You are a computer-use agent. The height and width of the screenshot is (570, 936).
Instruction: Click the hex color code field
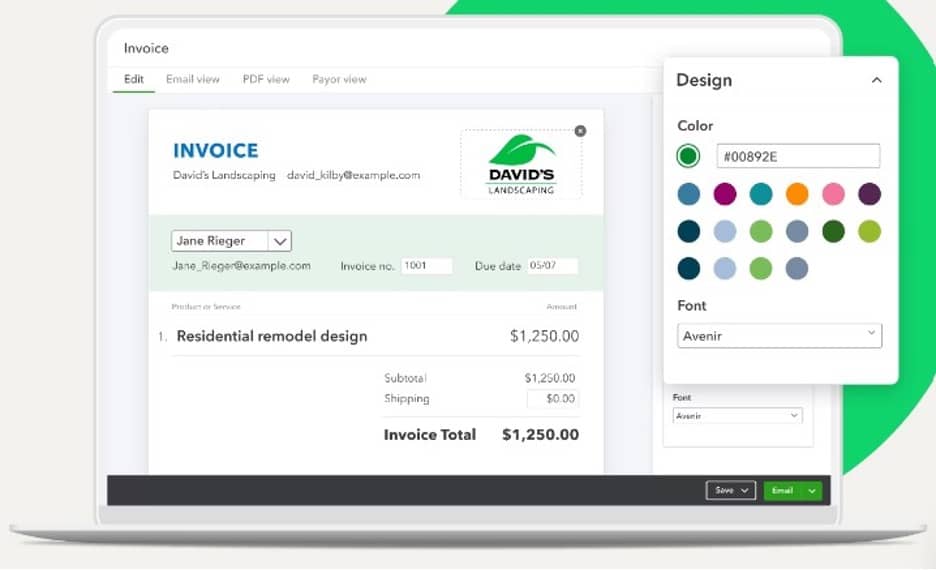[x=798, y=156]
